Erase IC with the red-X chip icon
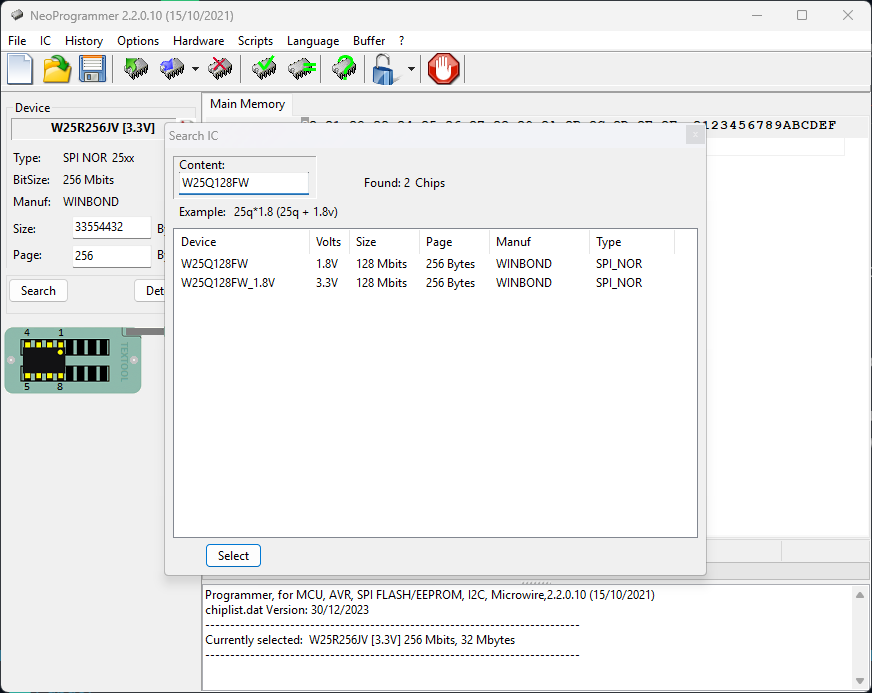Viewport: 872px width, 693px height. tap(220, 69)
